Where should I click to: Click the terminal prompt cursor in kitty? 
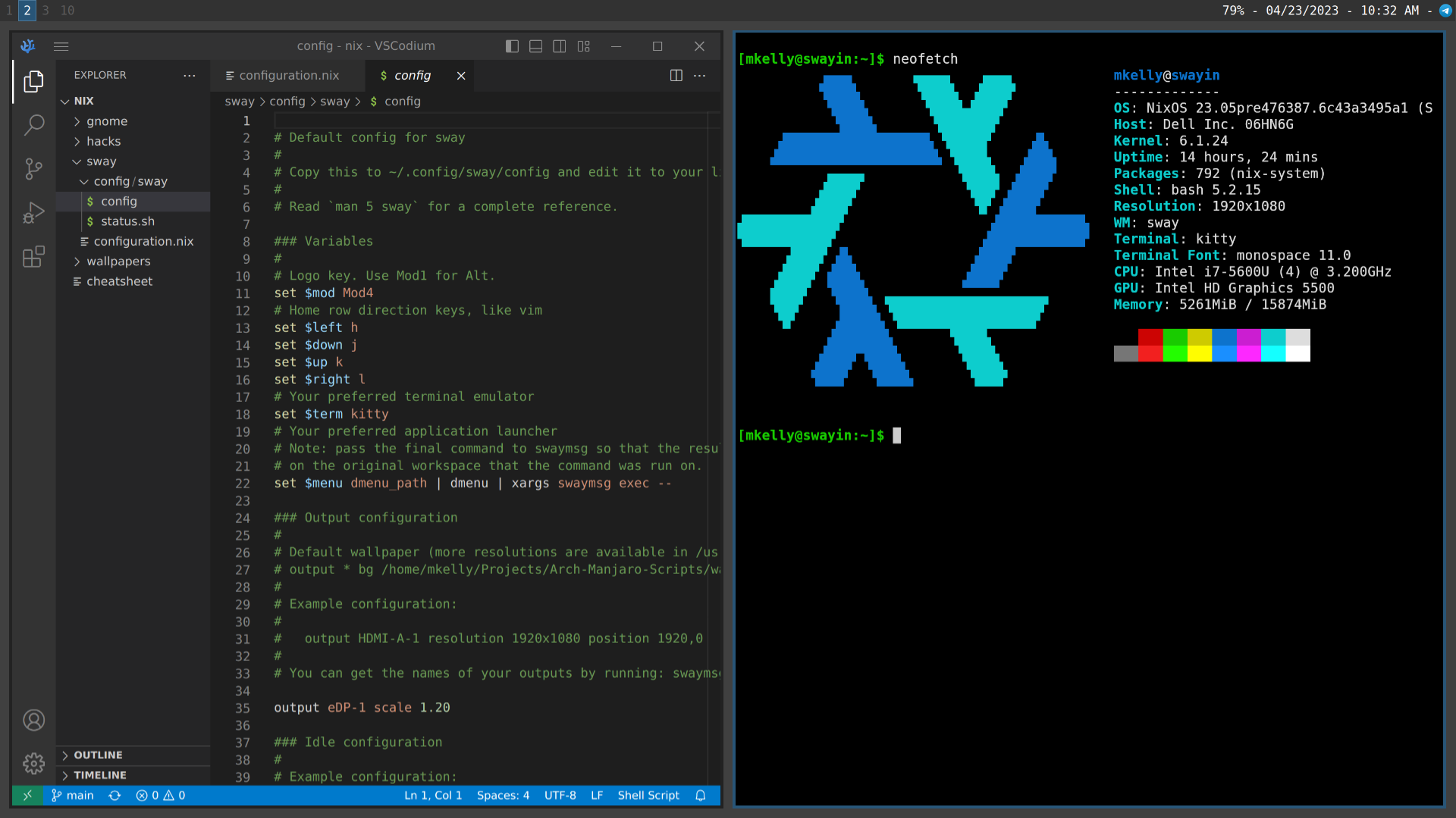(897, 436)
